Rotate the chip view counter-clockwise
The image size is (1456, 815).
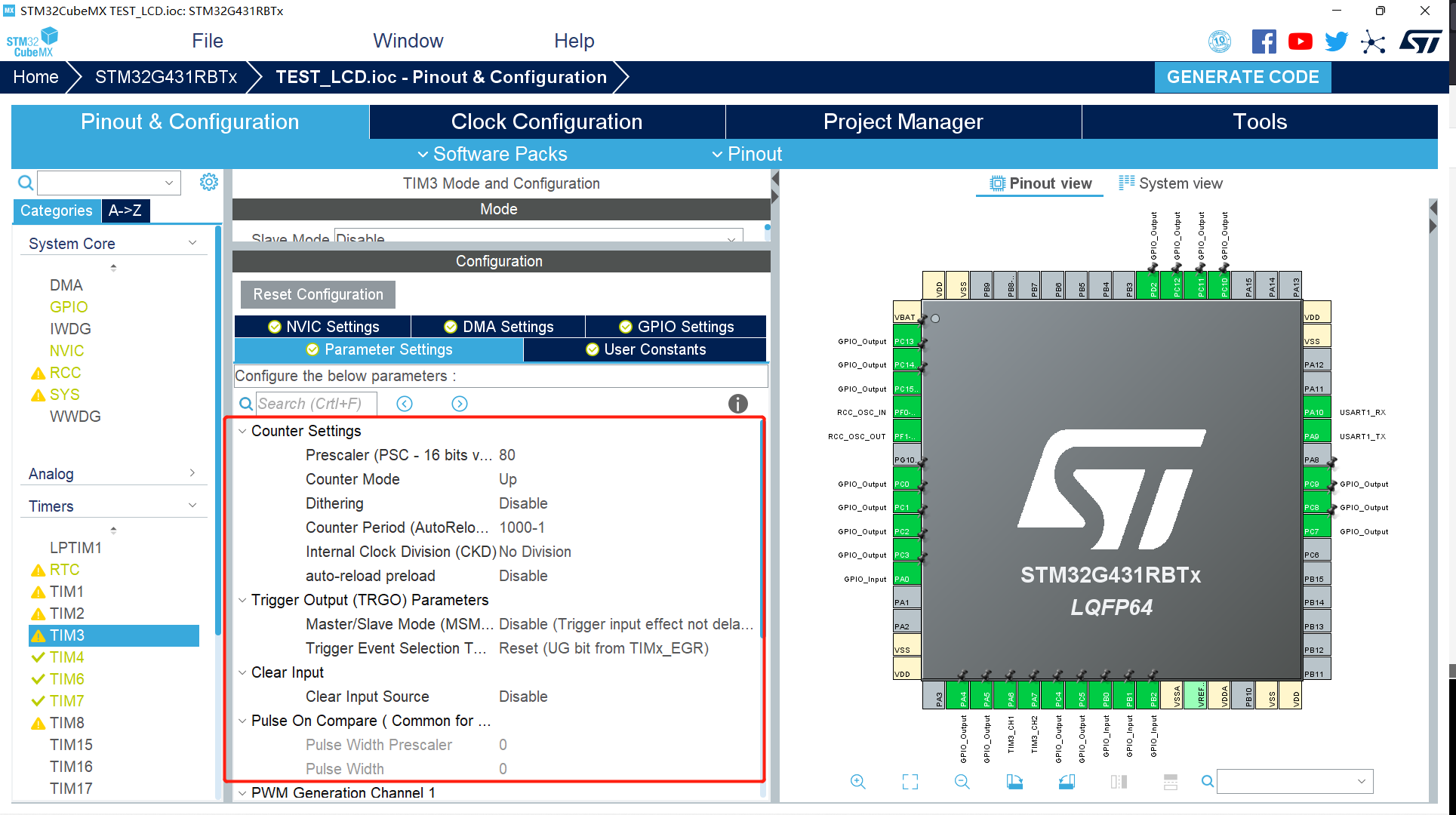click(x=1067, y=782)
